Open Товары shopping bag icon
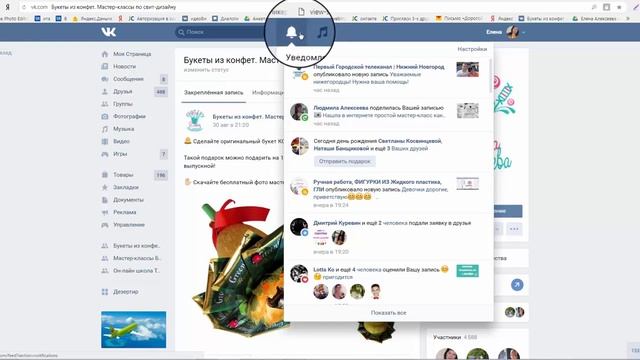Screen dimensions: 640x360 coord(105,175)
